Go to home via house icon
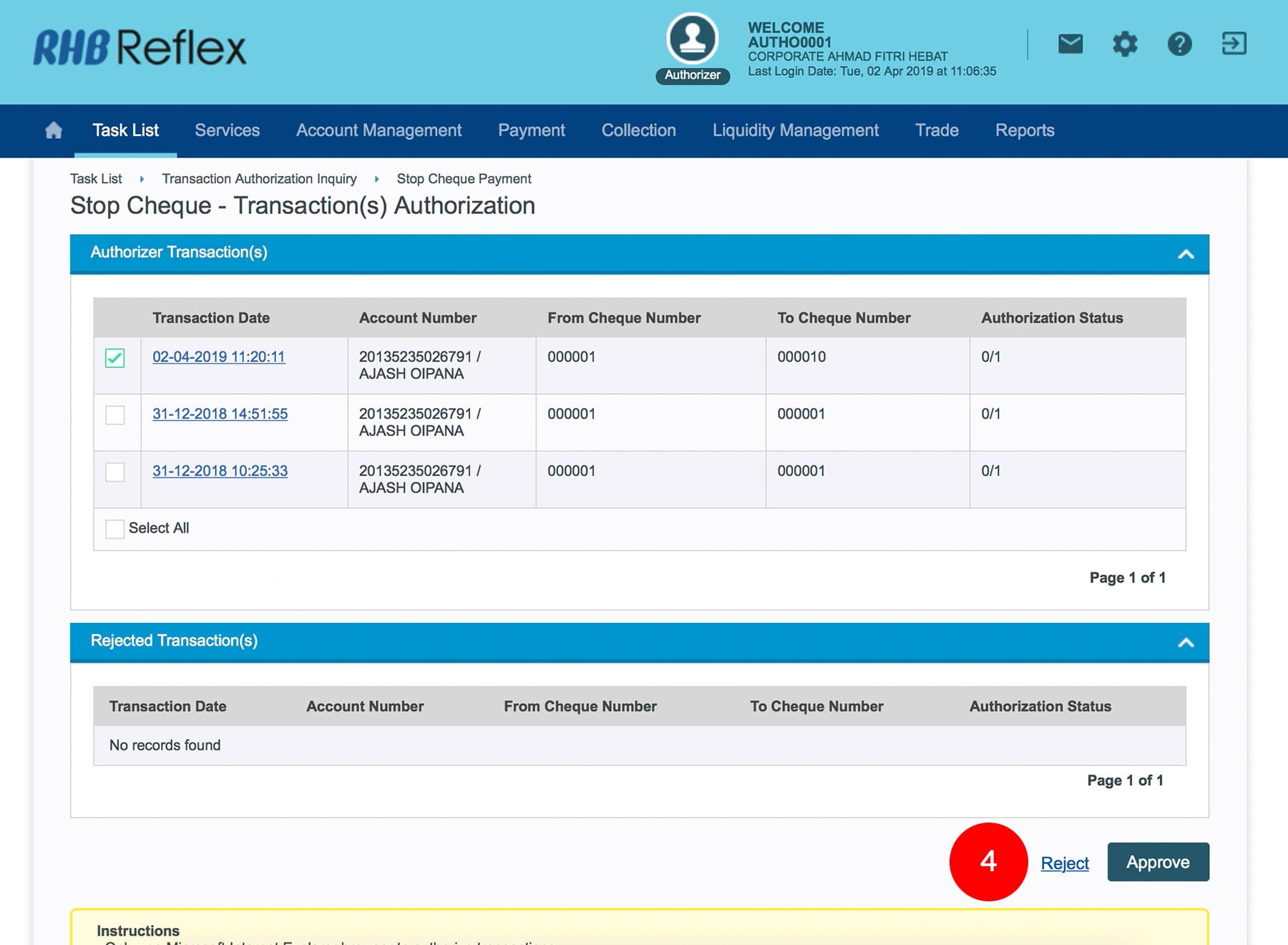This screenshot has height=945, width=1288. coord(54,130)
